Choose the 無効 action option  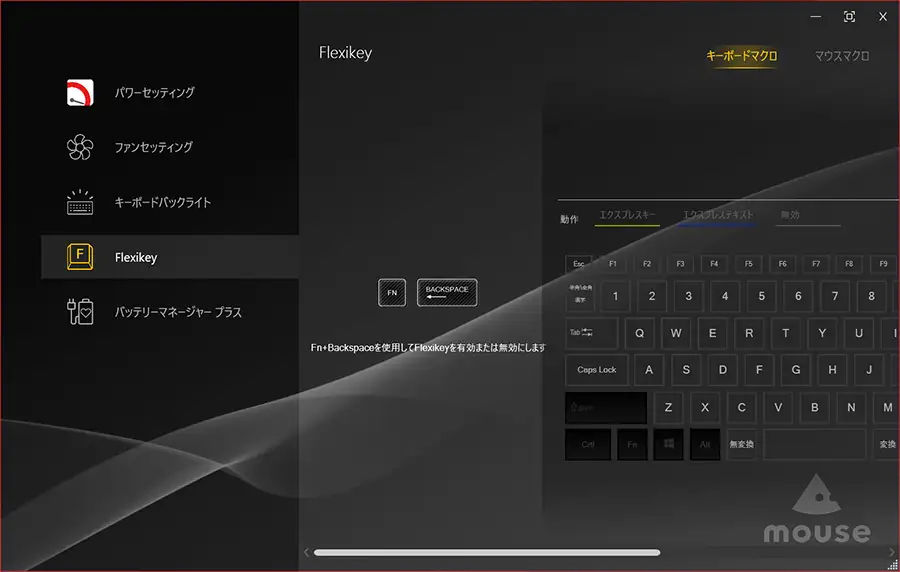pos(790,215)
